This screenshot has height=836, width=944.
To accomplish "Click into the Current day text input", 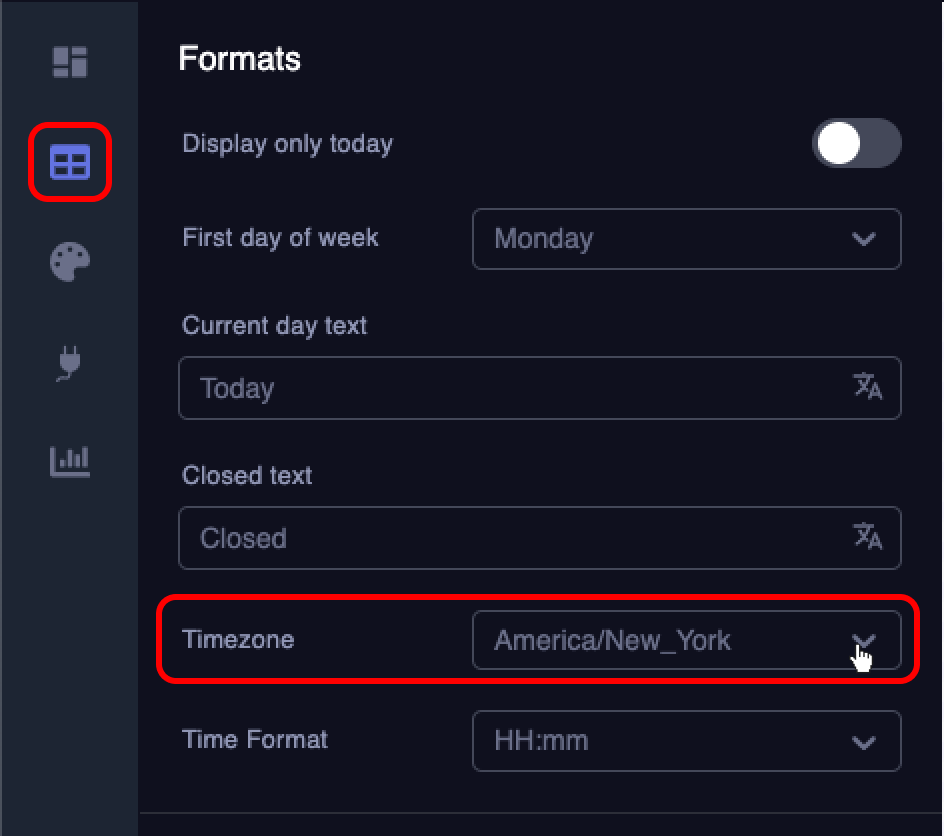I will click(539, 388).
